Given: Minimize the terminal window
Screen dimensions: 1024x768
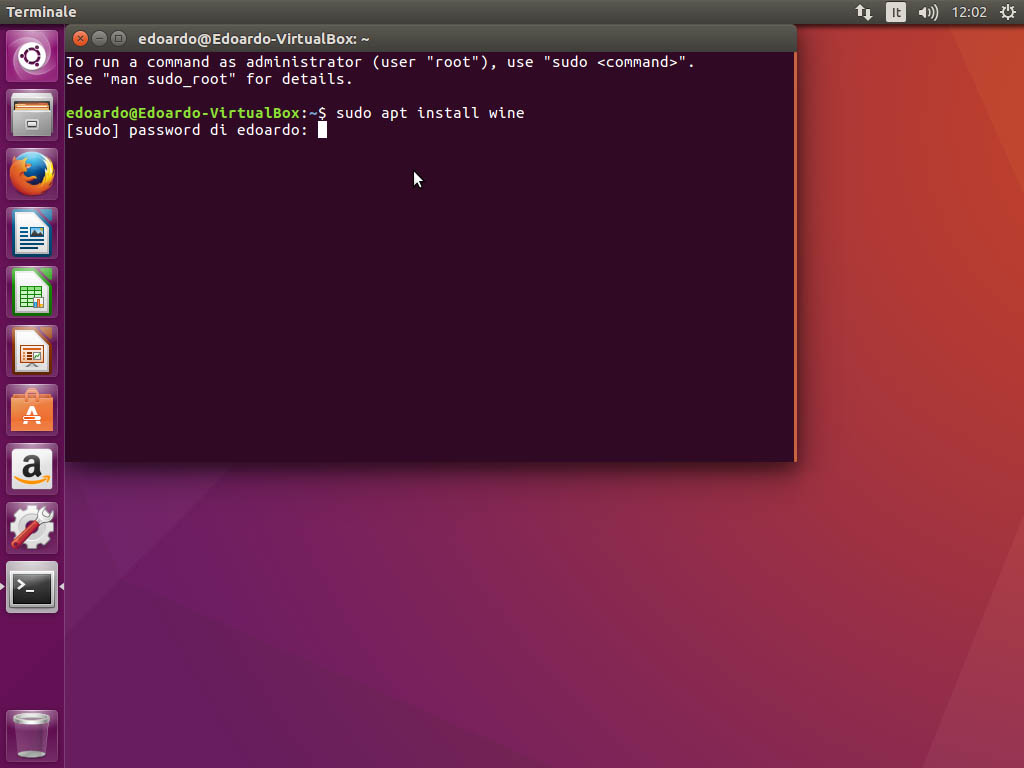Looking at the screenshot, I should [100, 39].
